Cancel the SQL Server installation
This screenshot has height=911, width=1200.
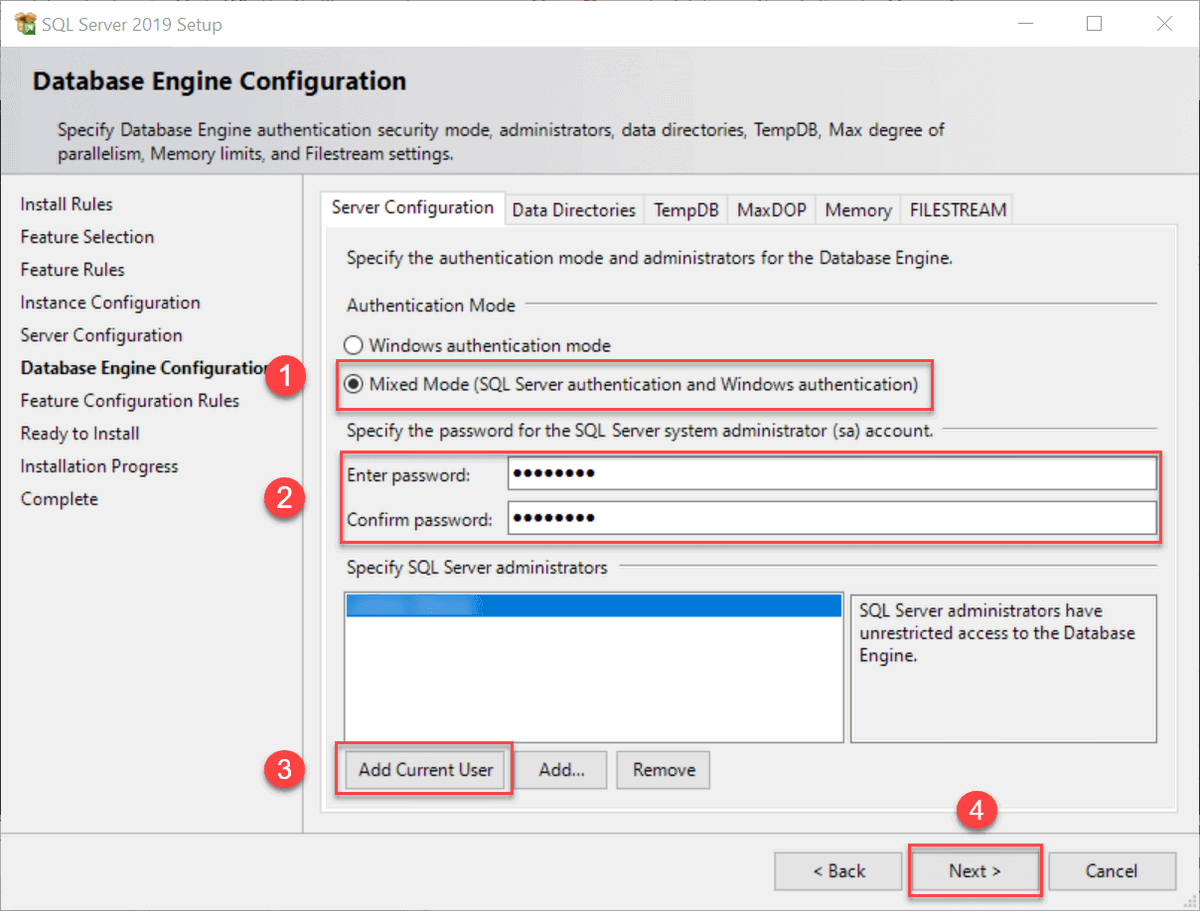(x=1112, y=870)
